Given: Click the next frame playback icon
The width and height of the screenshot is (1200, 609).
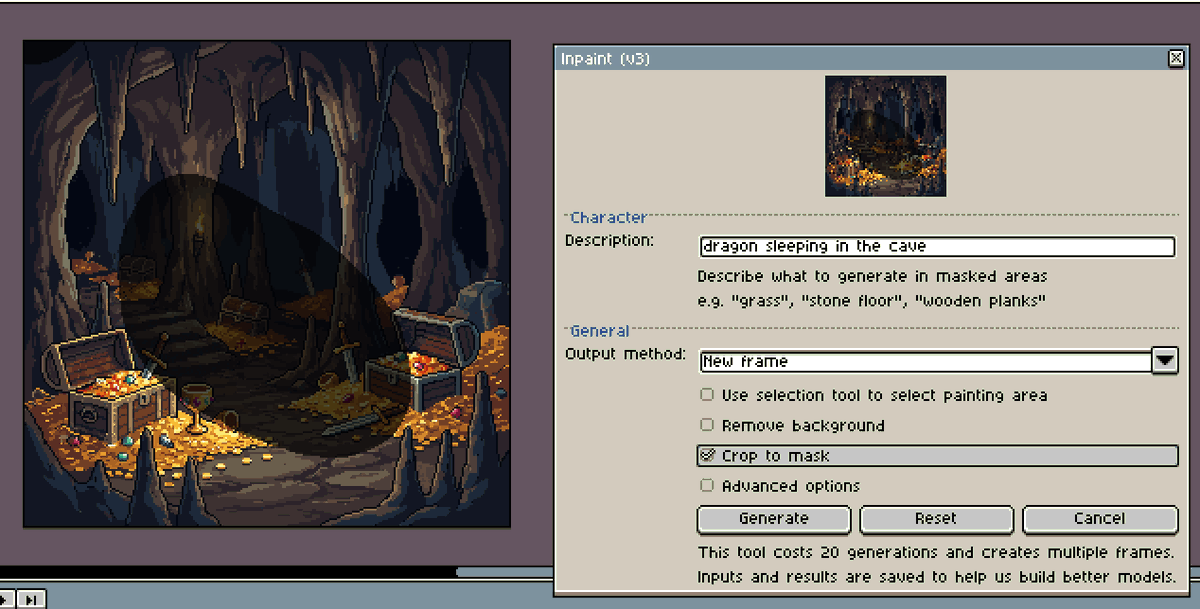Looking at the screenshot, I should click(32, 599).
